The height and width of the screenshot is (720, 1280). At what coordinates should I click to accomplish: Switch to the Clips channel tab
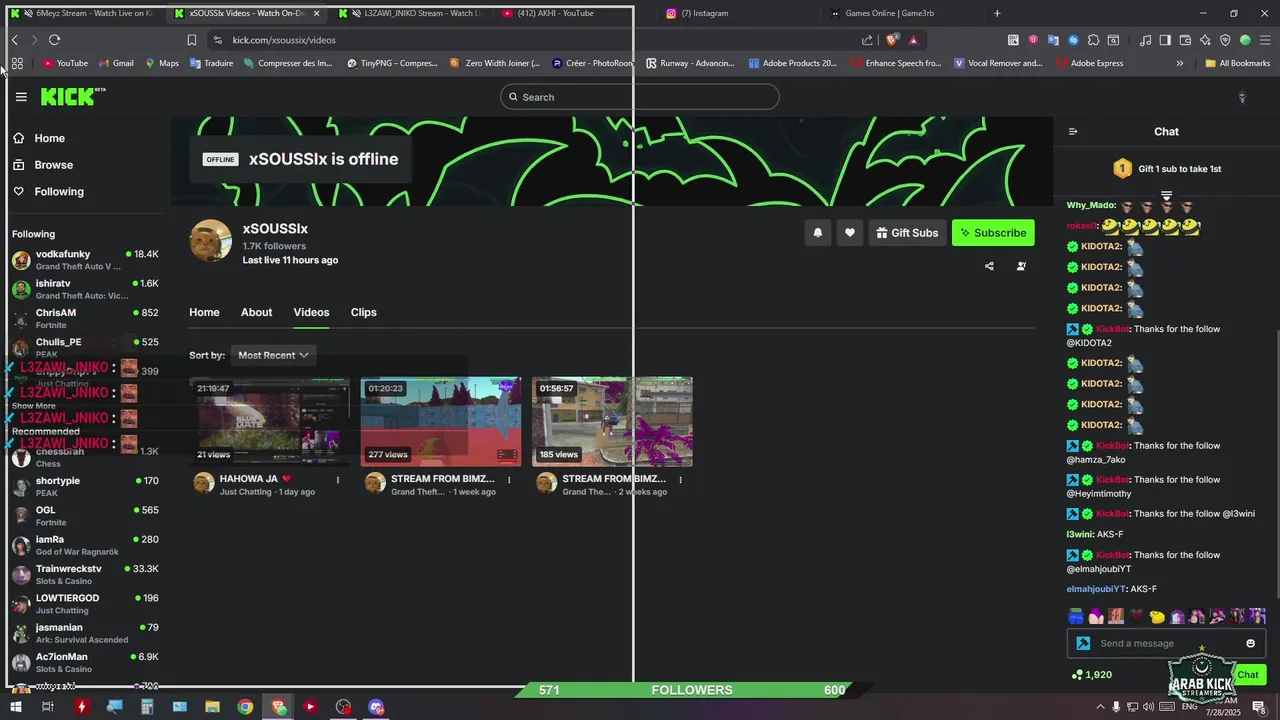point(364,312)
